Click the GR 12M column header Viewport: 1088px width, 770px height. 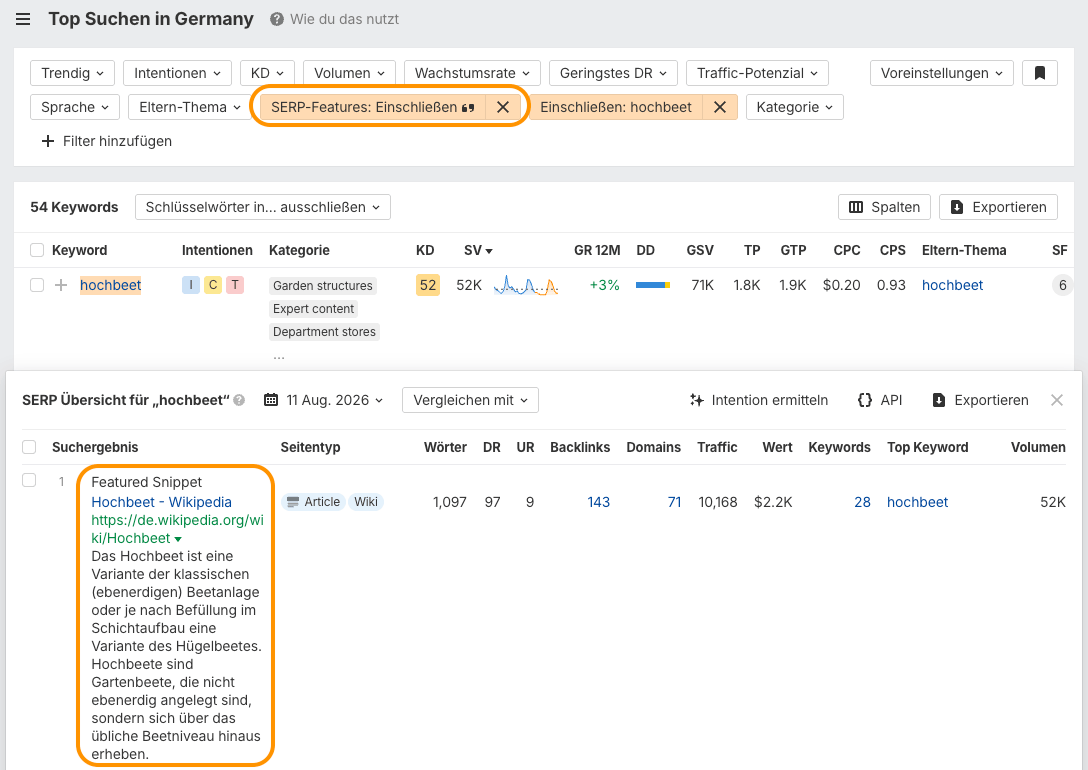point(597,250)
